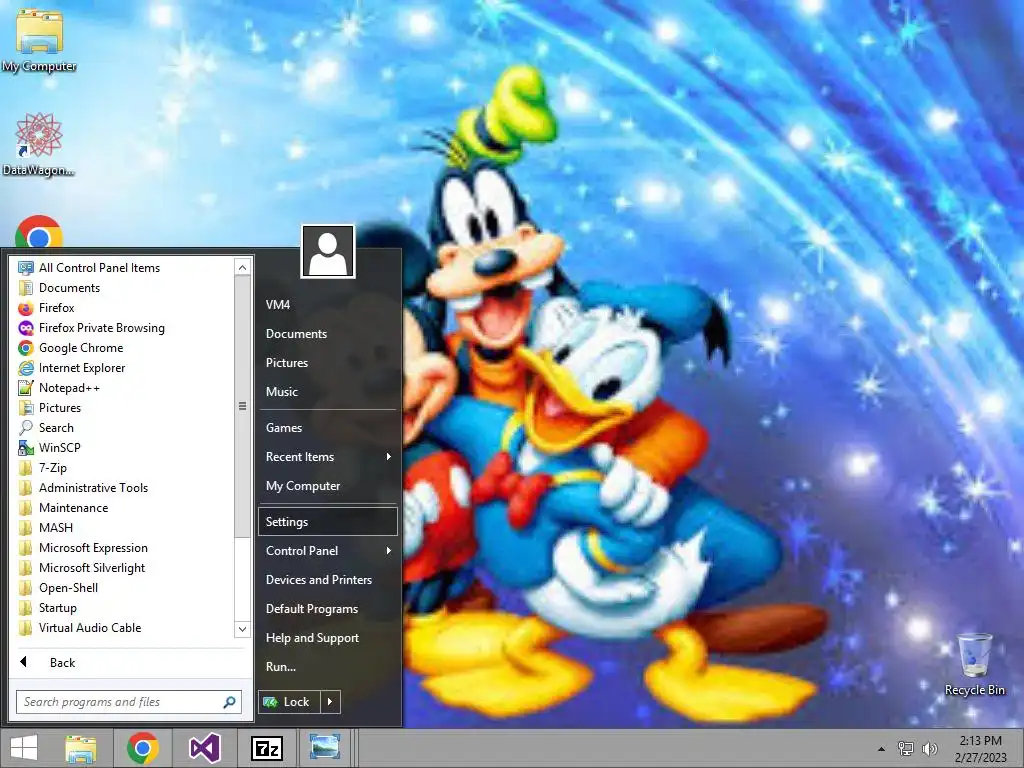This screenshot has width=1024, height=768.
Task: Open Chrome from the taskbar
Action: (x=143, y=748)
